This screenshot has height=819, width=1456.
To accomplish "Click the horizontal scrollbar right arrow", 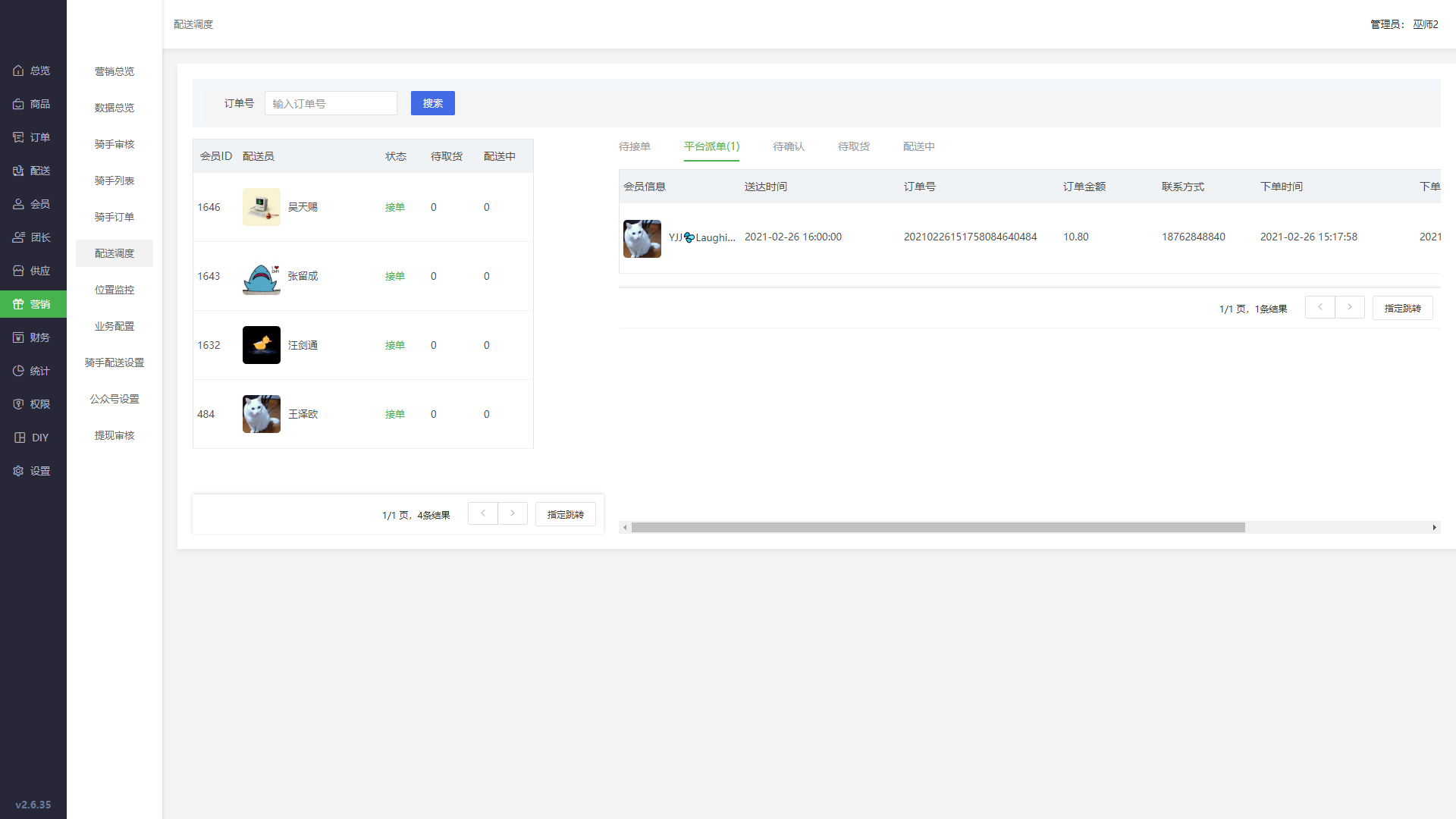I will (1434, 527).
